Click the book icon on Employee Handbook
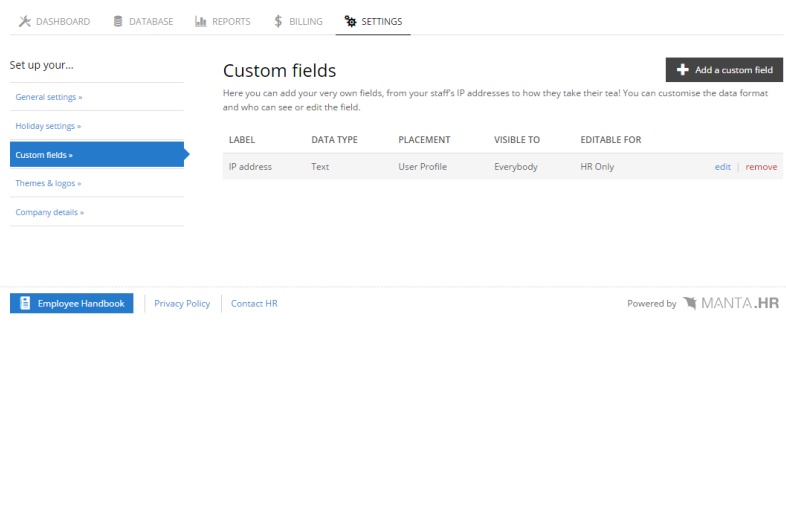This screenshot has width=786, height=523. coord(24,303)
